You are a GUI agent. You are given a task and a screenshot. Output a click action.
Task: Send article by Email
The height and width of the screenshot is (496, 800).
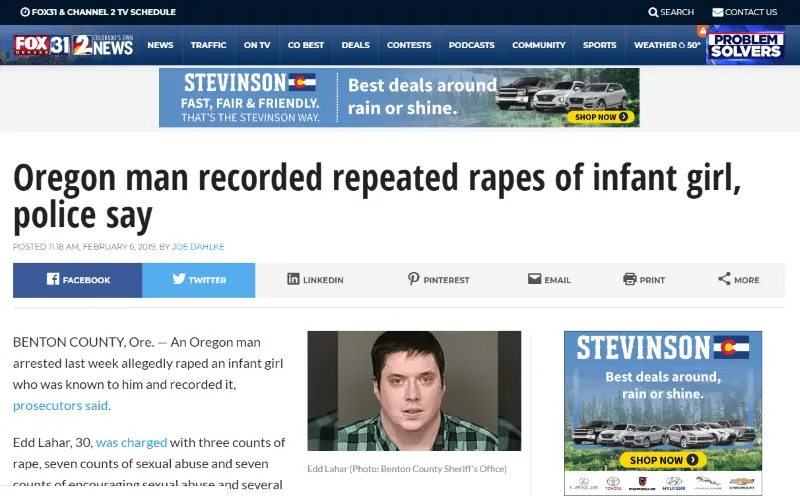coord(549,280)
